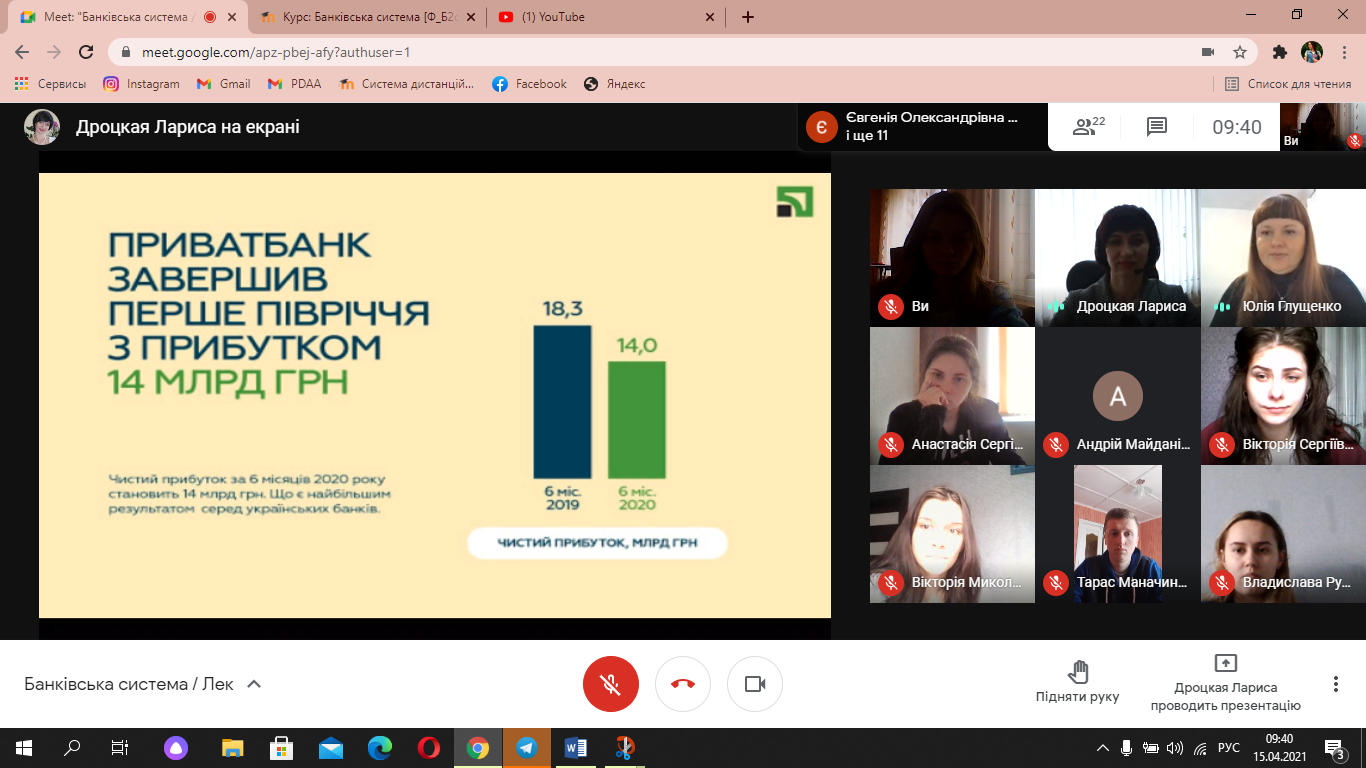Open Система дистанцій bookmark
The image size is (1366, 768).
[407, 84]
